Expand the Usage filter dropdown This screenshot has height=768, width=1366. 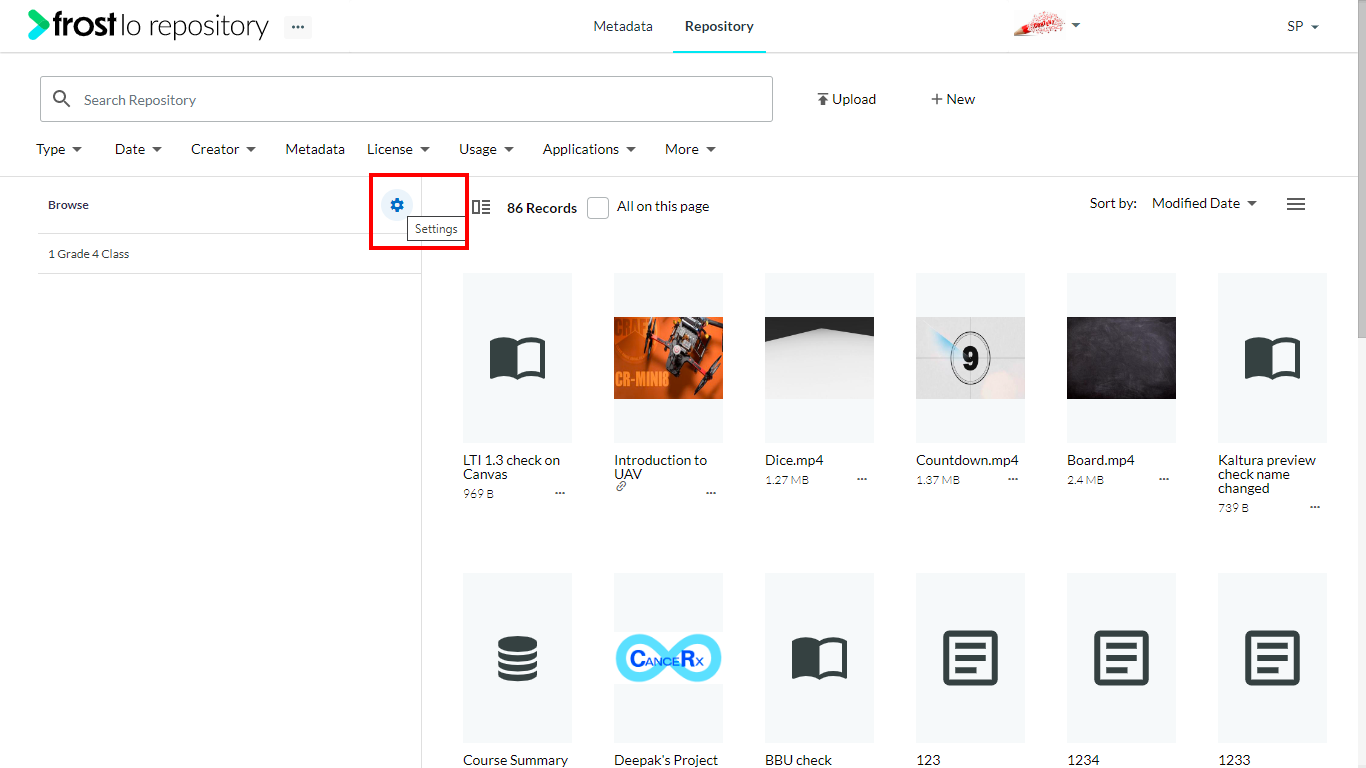point(486,149)
